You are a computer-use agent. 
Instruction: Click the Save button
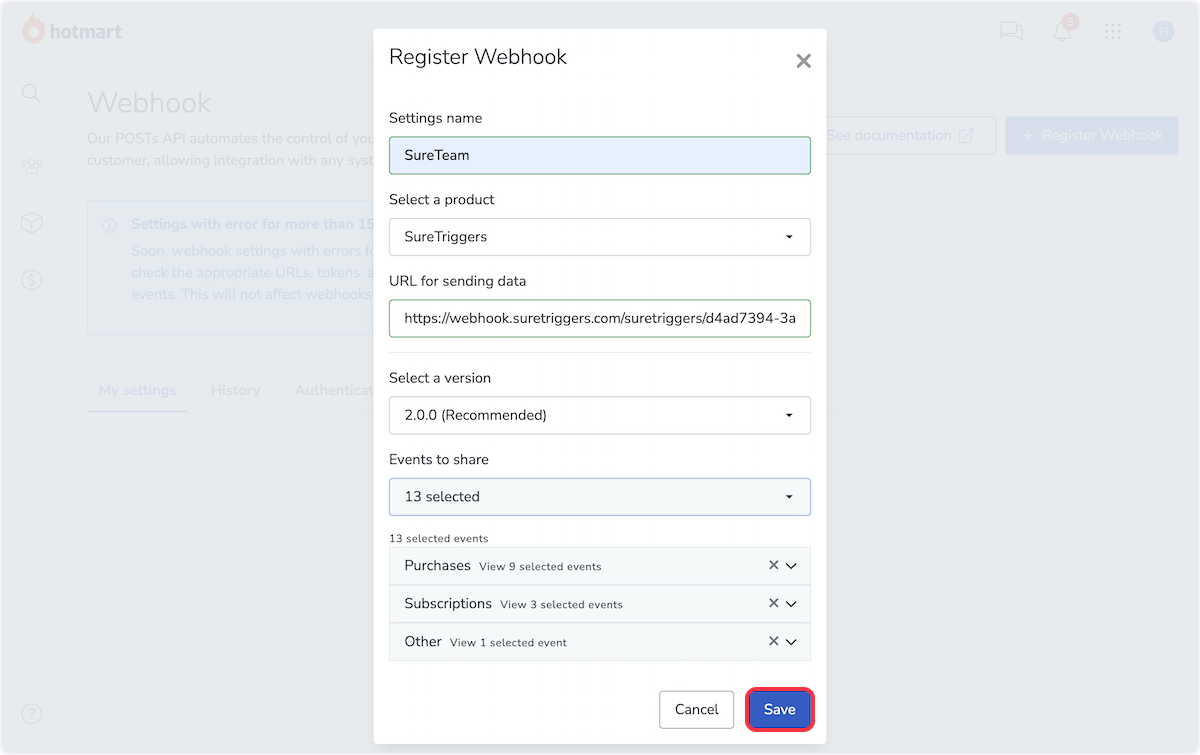click(779, 709)
